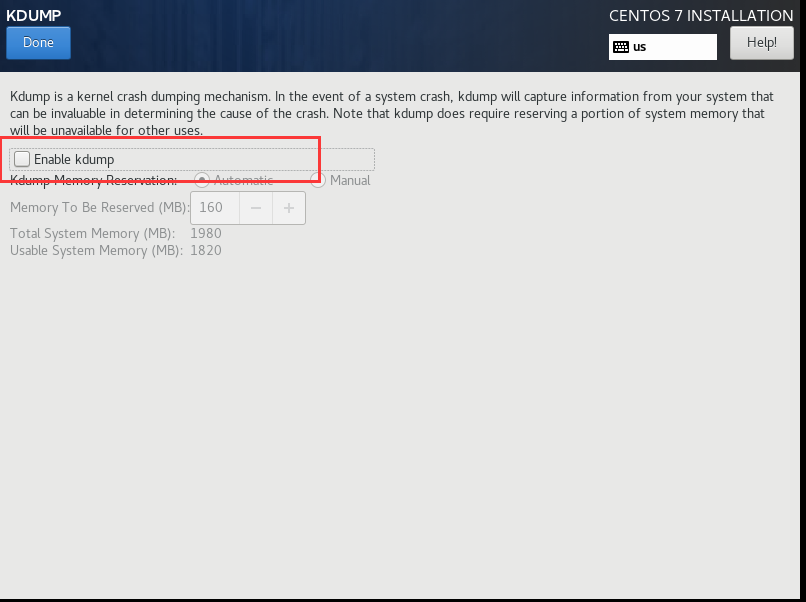Image resolution: width=806 pixels, height=602 pixels.
Task: Select the Automatic memory reservation radio
Action: click(202, 180)
